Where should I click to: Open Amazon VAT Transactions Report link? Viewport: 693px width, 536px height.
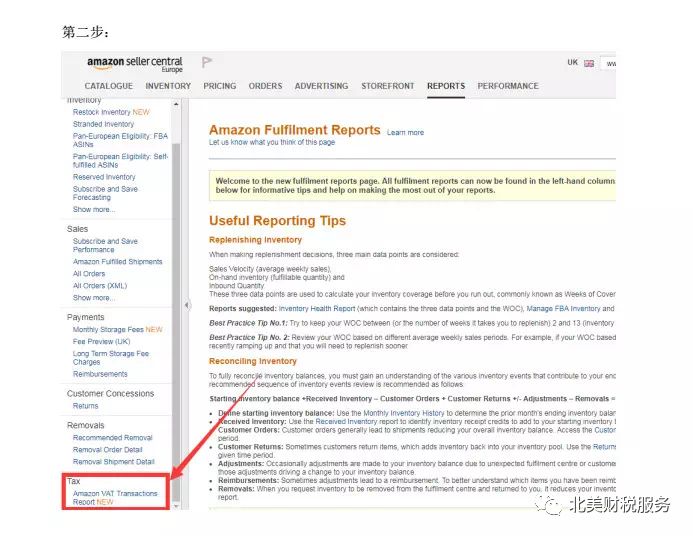click(115, 493)
